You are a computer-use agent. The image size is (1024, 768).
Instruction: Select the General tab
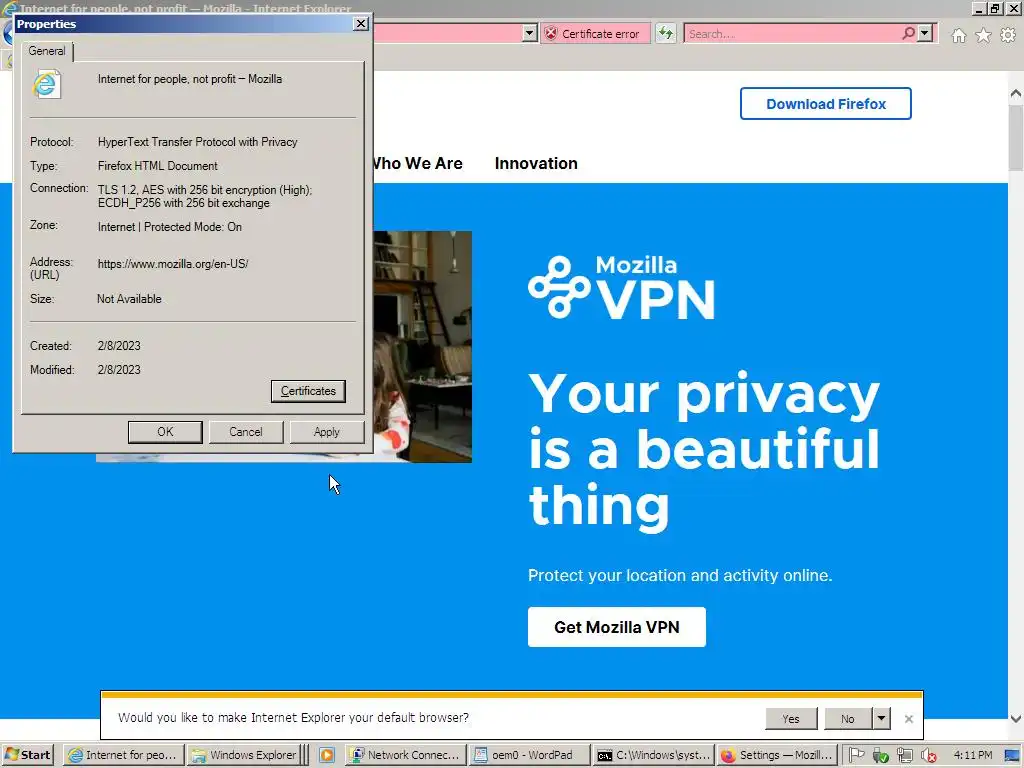pyautogui.click(x=46, y=51)
